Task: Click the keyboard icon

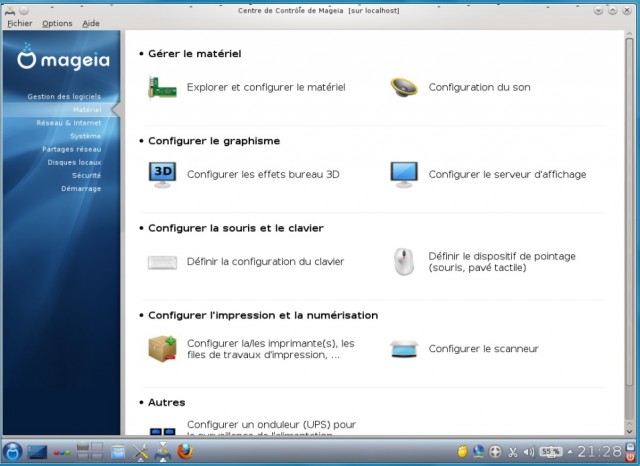Action: (x=162, y=262)
